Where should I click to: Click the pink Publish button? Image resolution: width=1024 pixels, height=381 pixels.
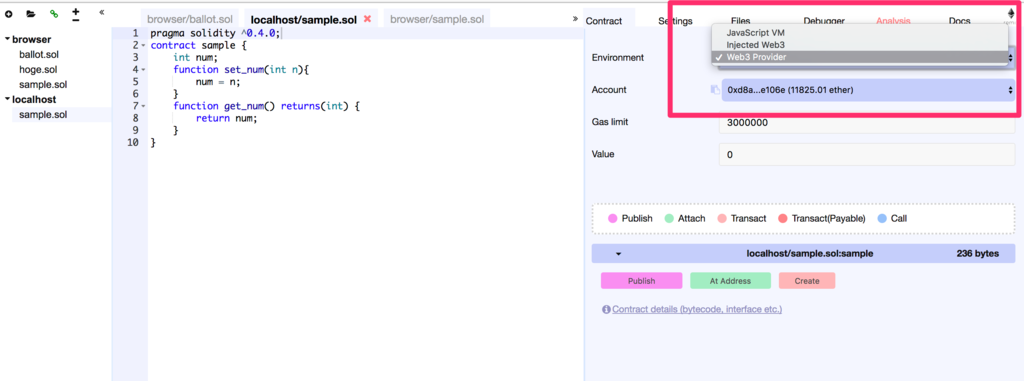[x=641, y=281]
